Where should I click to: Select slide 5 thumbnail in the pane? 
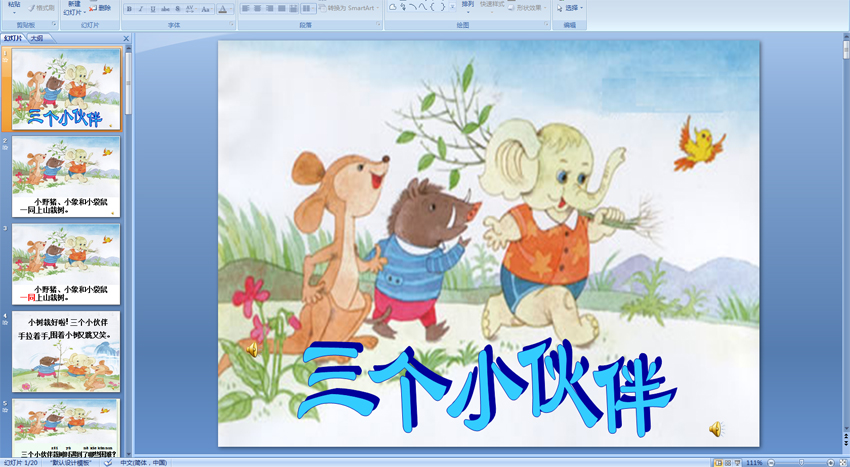66,428
